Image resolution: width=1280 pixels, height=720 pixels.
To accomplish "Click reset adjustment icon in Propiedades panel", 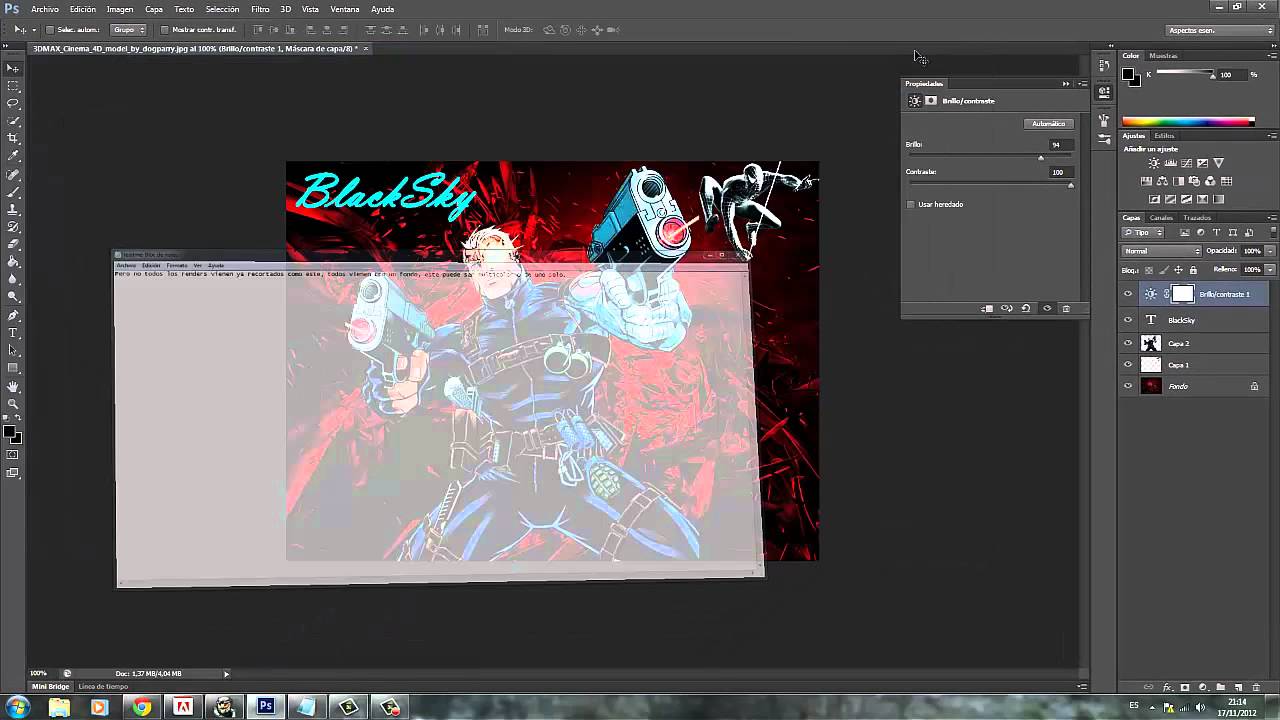I will pos(1026,308).
